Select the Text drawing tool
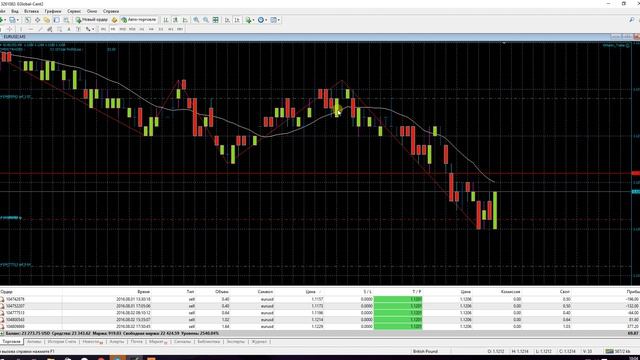This screenshot has width=640, height=360. tap(69, 29)
